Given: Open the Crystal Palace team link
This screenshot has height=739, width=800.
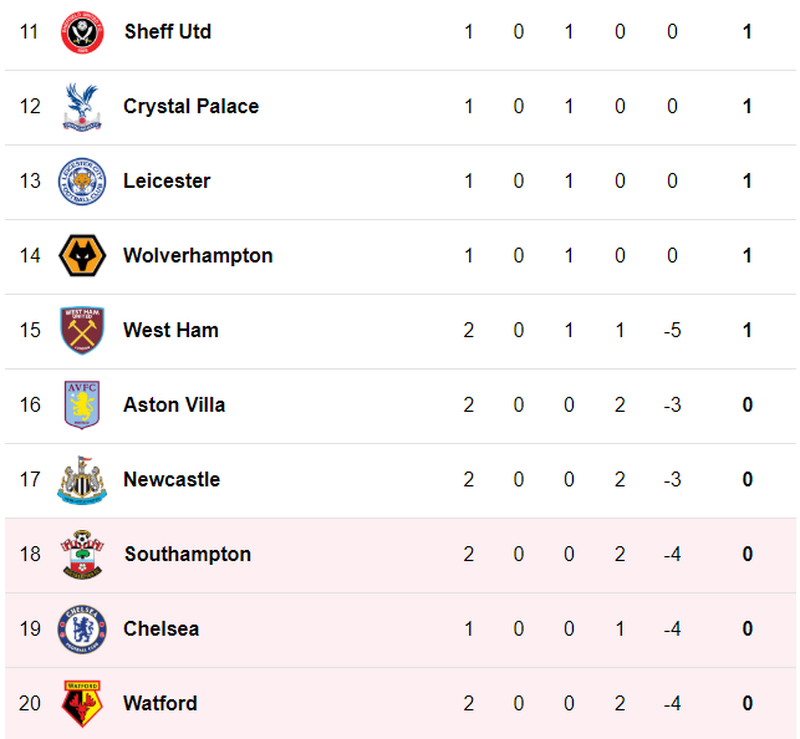Looking at the screenshot, I should [191, 107].
